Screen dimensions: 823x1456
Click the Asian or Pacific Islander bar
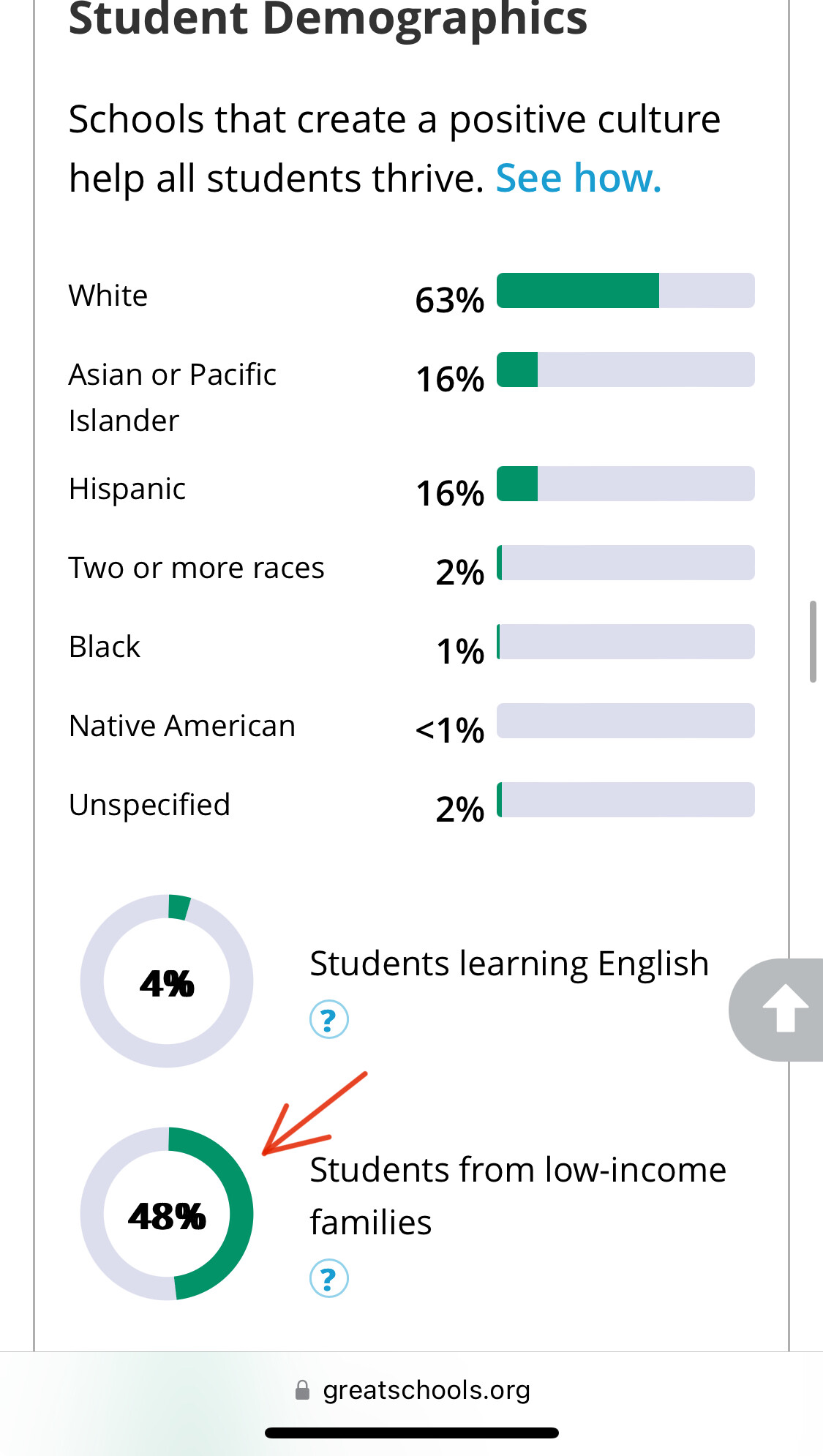click(x=625, y=369)
